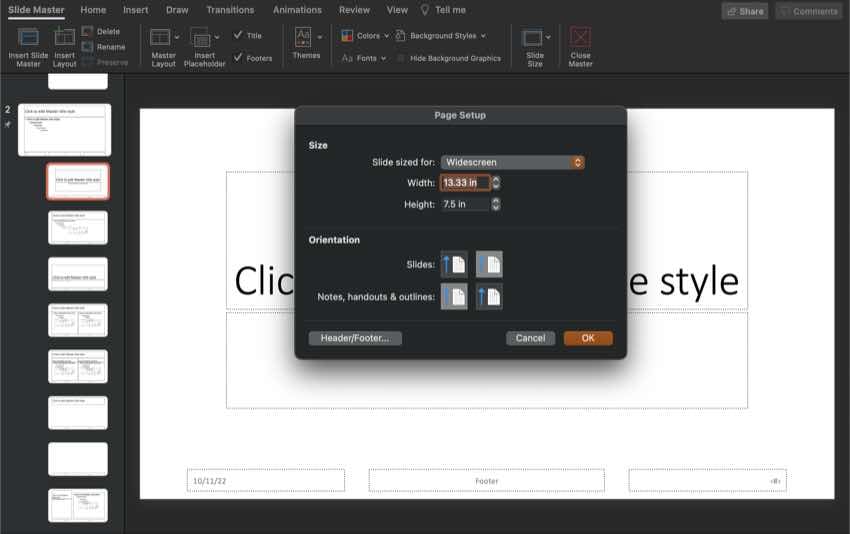The width and height of the screenshot is (850, 534).
Task: Click the Insert Placeholder icon
Action: (x=203, y=38)
